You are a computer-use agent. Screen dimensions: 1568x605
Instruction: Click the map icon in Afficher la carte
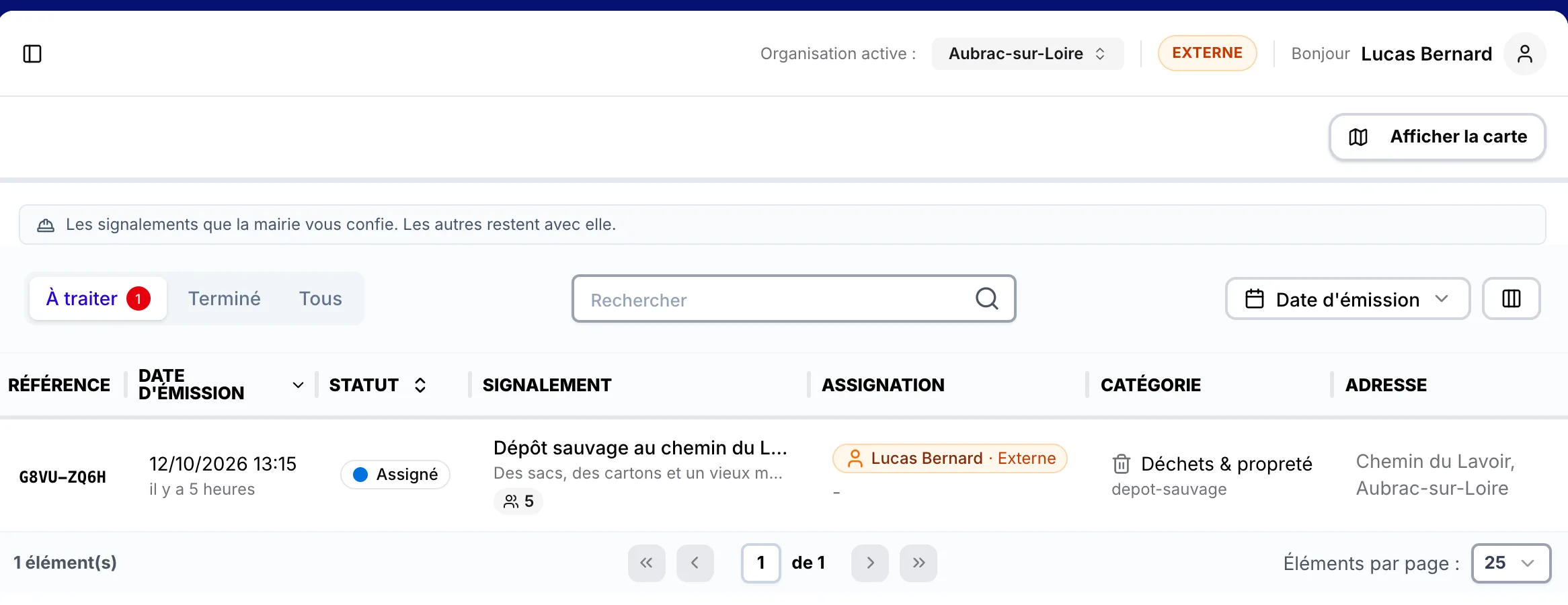[x=1358, y=137]
